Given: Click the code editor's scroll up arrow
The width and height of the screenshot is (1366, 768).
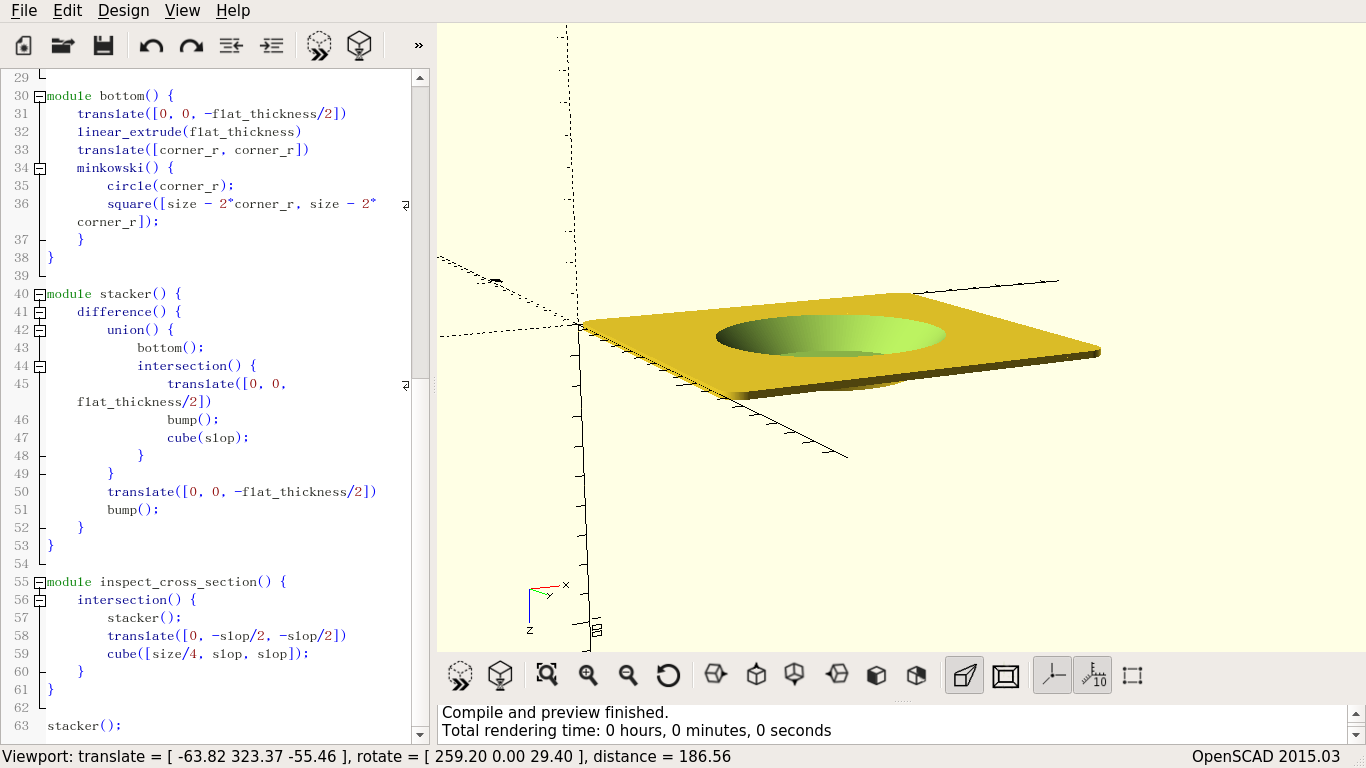Looking at the screenshot, I should [421, 78].
